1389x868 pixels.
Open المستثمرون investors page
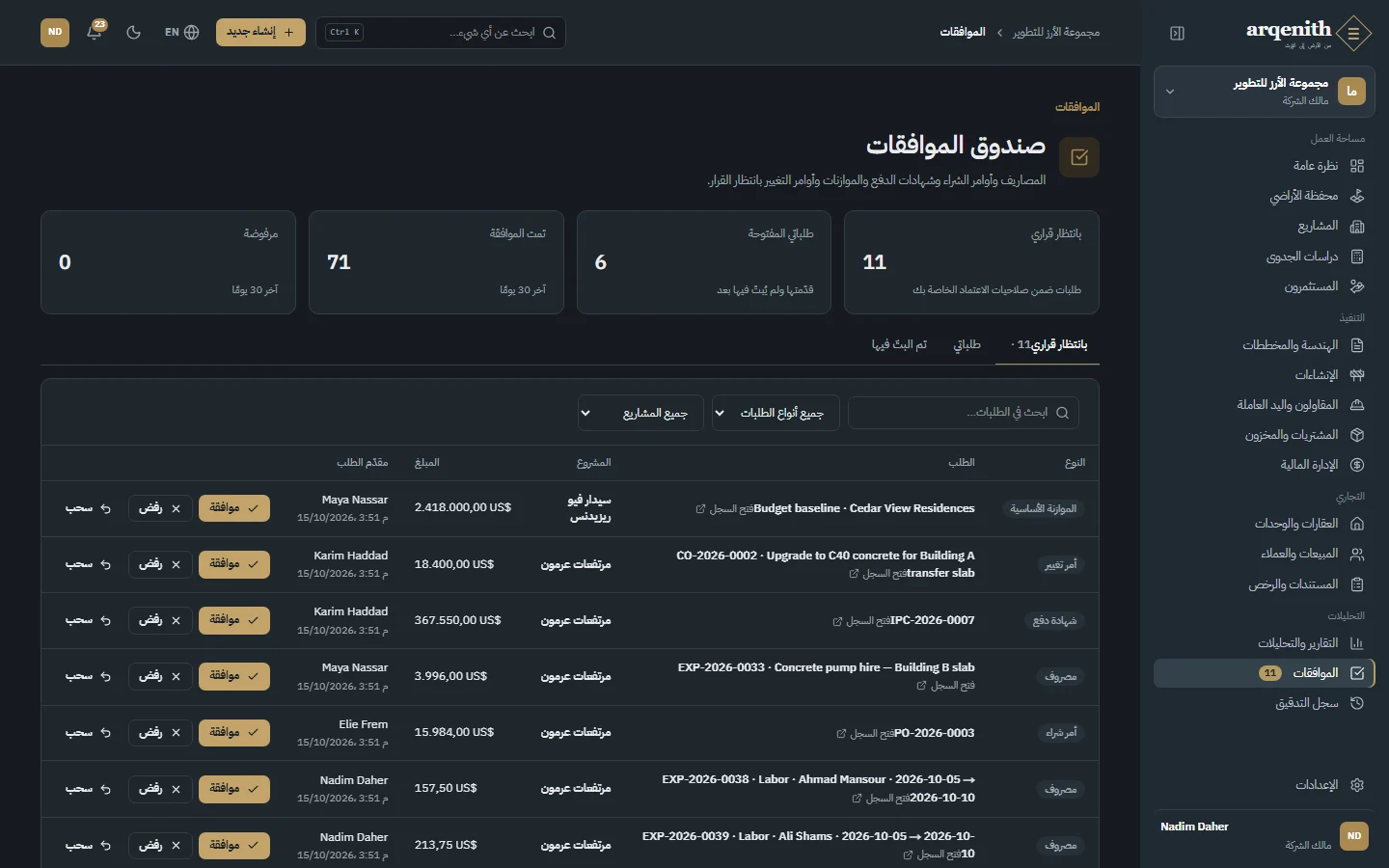tap(1264, 286)
